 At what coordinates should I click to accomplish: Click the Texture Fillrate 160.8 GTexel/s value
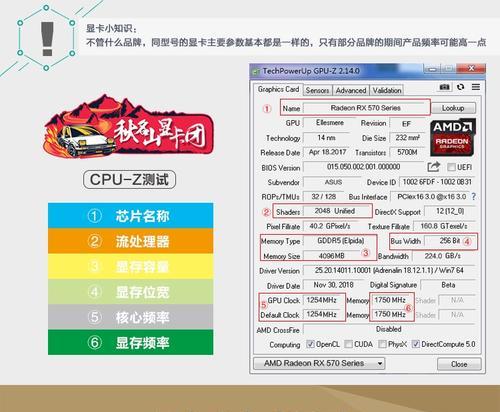point(444,226)
